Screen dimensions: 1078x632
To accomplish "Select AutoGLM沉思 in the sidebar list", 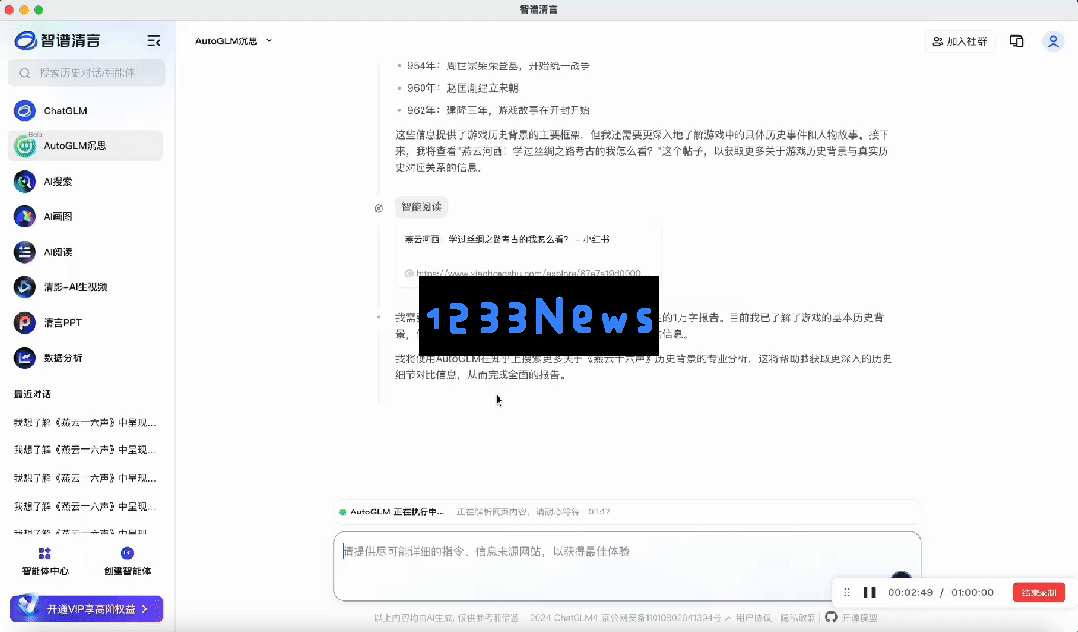I will tap(85, 146).
